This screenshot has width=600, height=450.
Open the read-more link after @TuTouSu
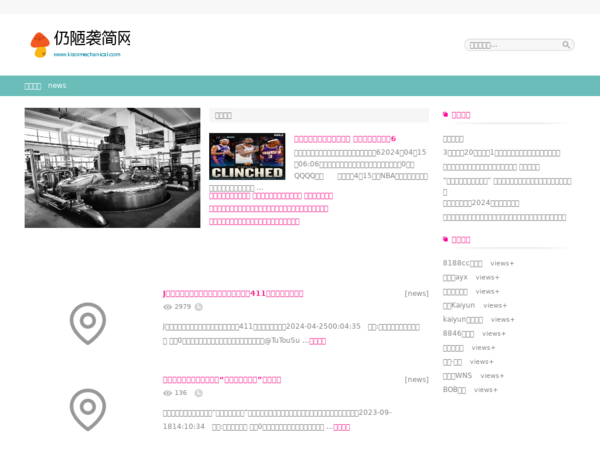[x=317, y=341]
